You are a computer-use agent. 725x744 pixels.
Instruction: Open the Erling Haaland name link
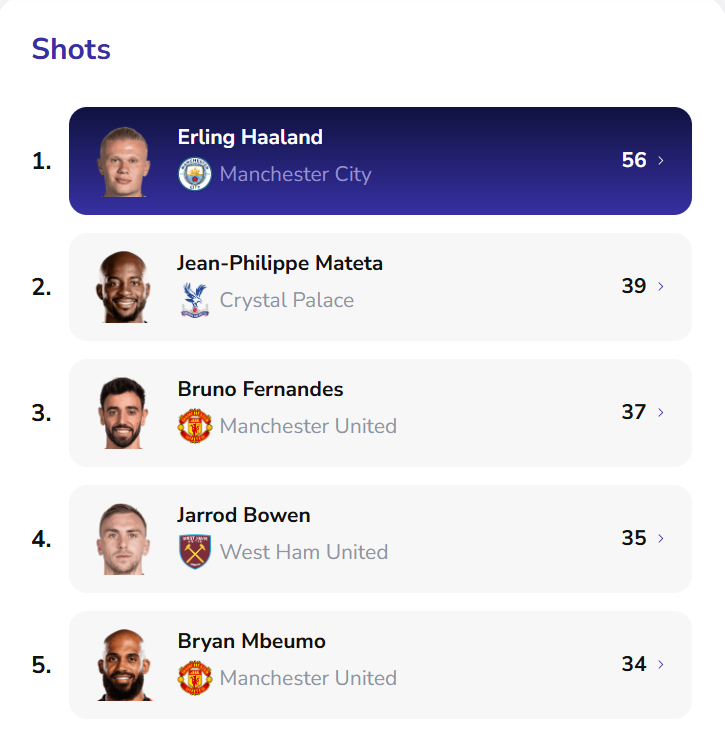[x=250, y=137]
